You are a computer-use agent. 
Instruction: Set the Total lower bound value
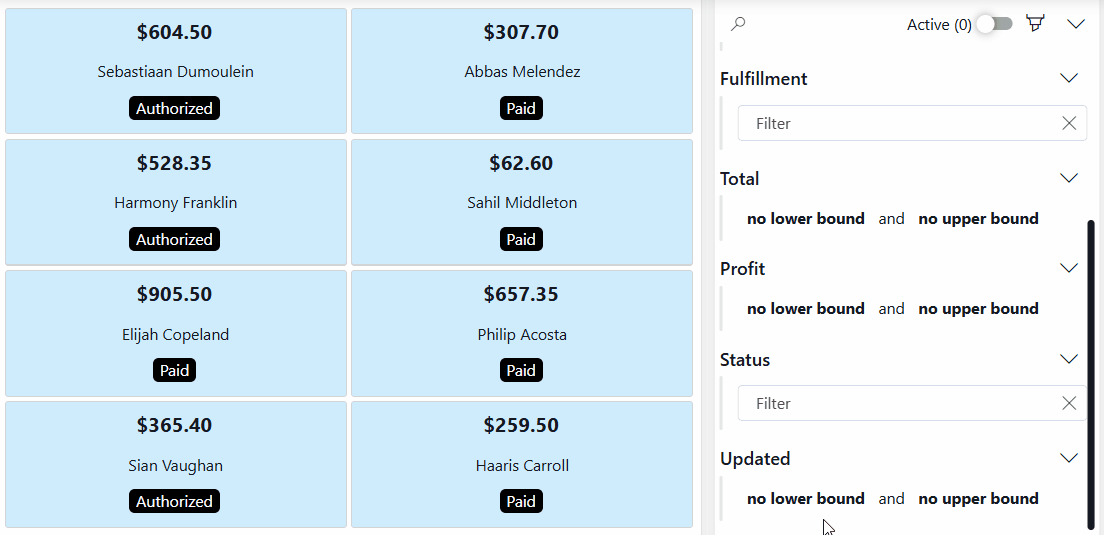(805, 219)
